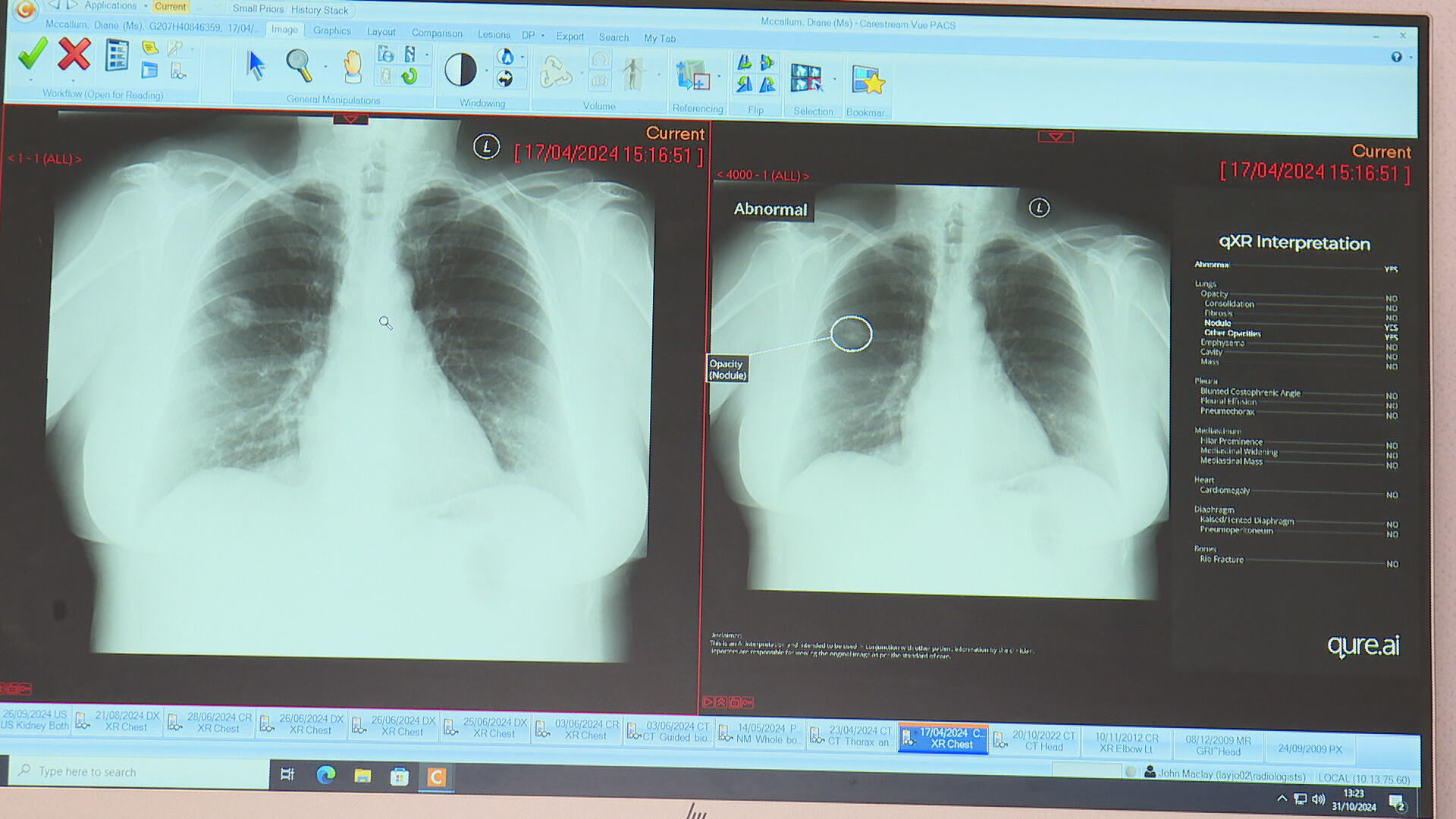Open the Lesions ribbon tab
The height and width of the screenshot is (819, 1456).
coord(494,34)
